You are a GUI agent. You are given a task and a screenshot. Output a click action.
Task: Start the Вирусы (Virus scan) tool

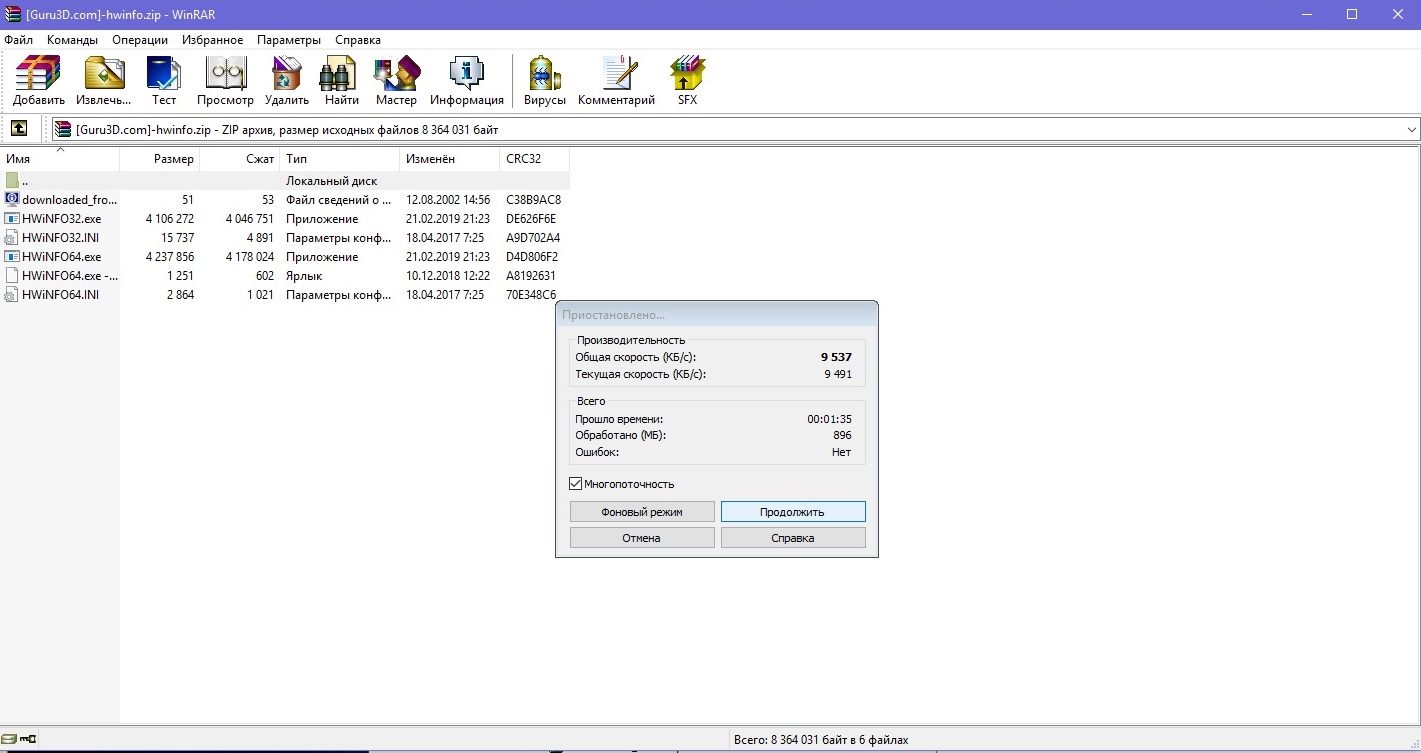545,81
